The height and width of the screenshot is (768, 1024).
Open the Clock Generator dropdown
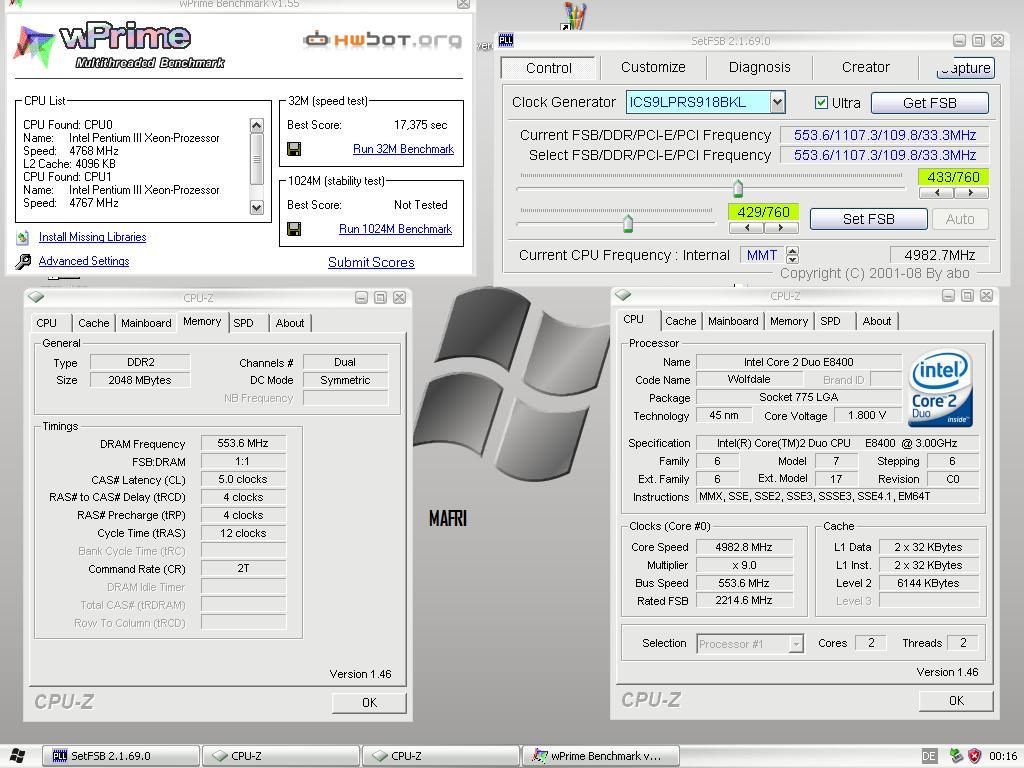coord(777,102)
